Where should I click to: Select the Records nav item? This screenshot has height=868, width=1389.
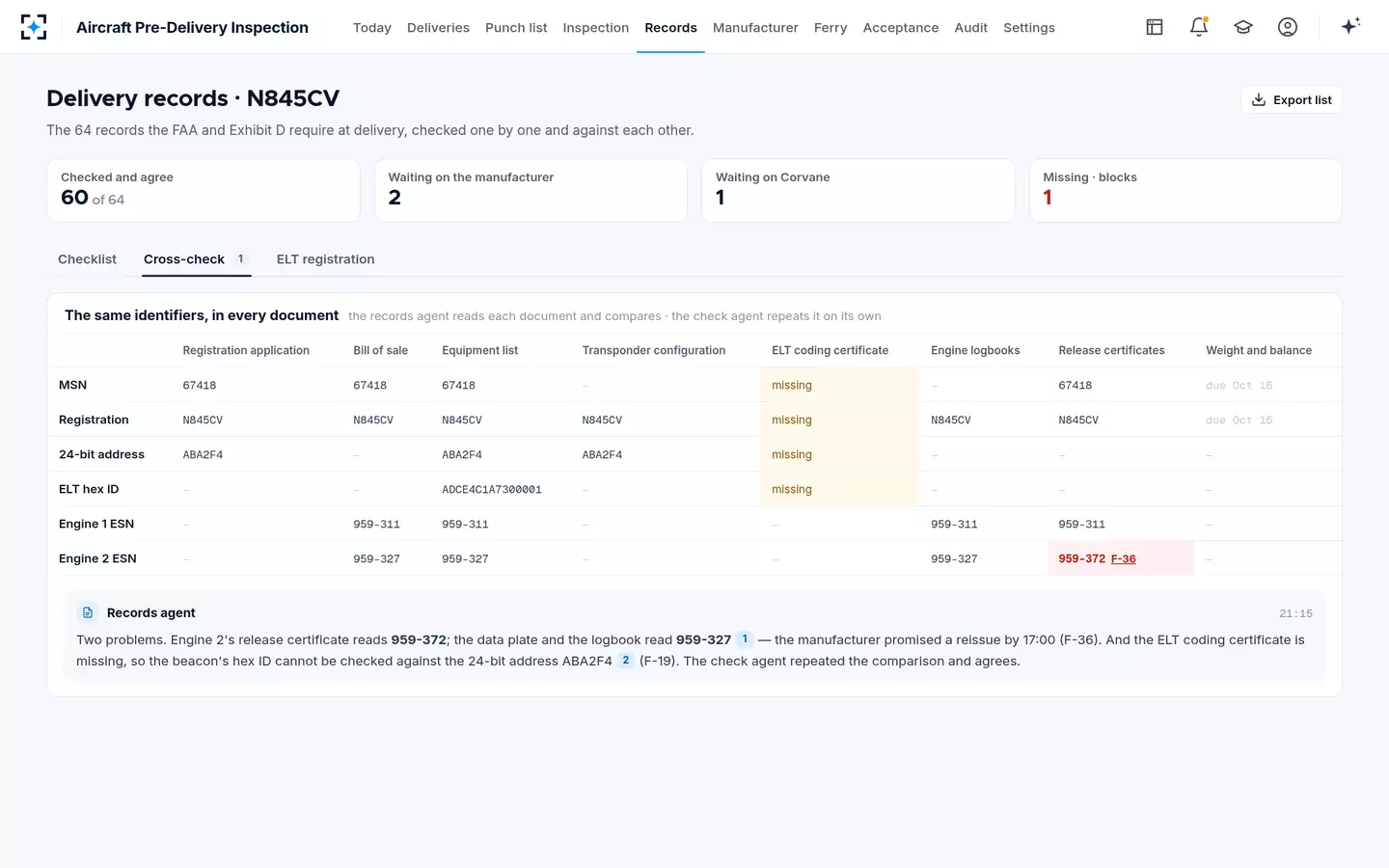(x=670, y=28)
